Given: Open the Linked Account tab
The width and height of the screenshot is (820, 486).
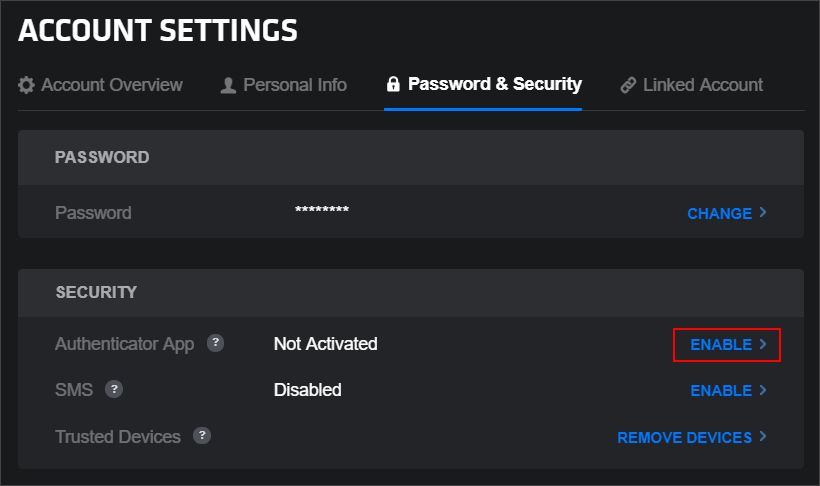Looking at the screenshot, I should (x=702, y=85).
